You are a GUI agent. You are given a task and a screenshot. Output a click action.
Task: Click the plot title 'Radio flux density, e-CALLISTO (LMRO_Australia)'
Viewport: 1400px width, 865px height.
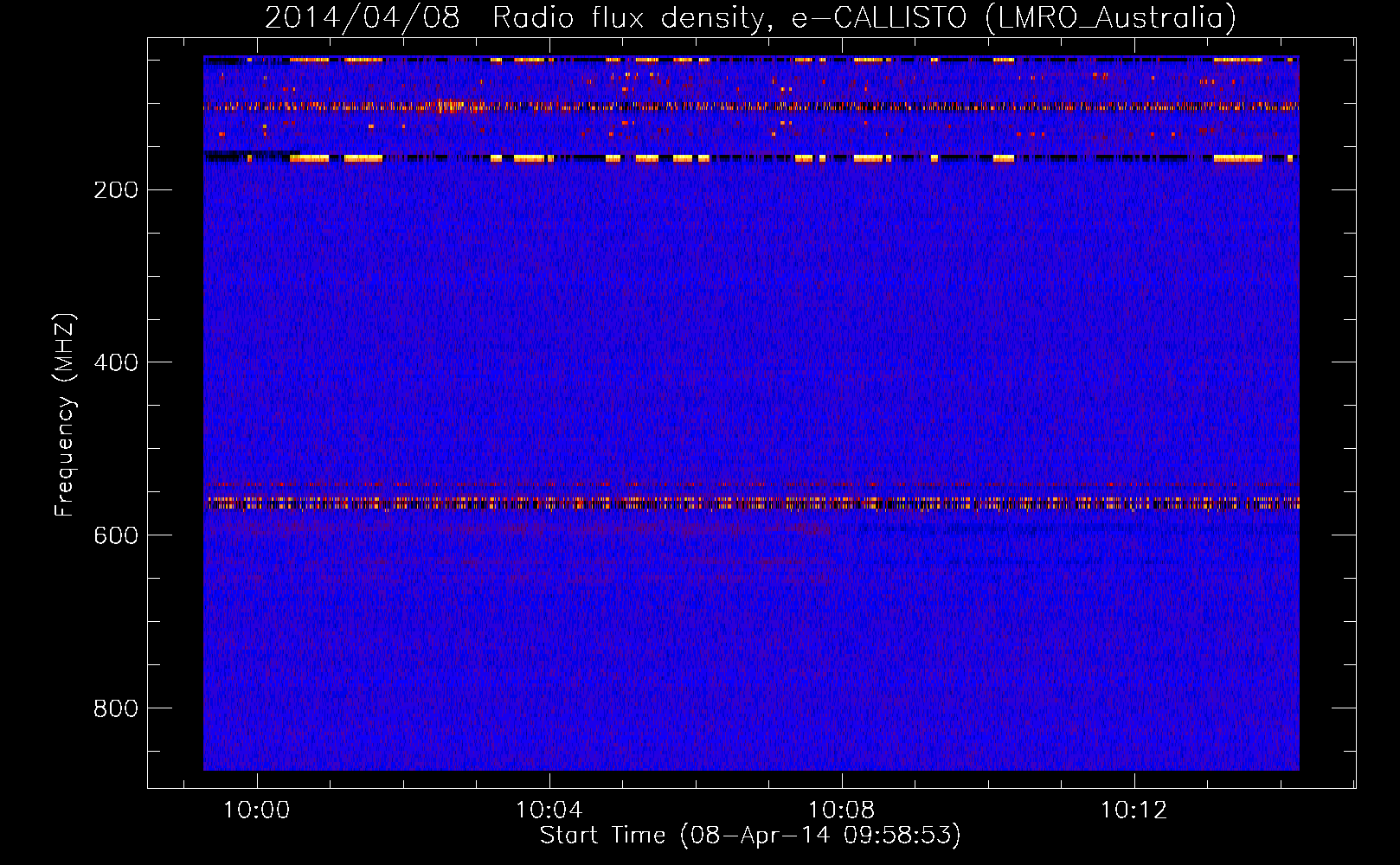[x=864, y=18]
